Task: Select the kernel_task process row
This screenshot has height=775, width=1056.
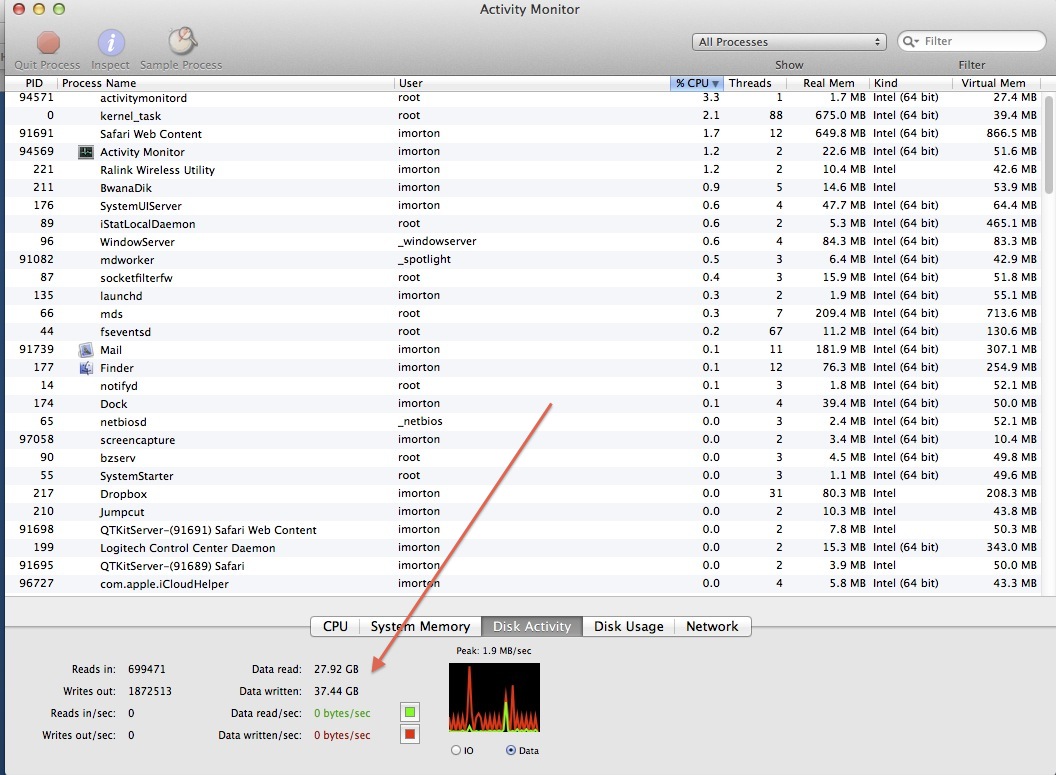Action: (x=523, y=116)
